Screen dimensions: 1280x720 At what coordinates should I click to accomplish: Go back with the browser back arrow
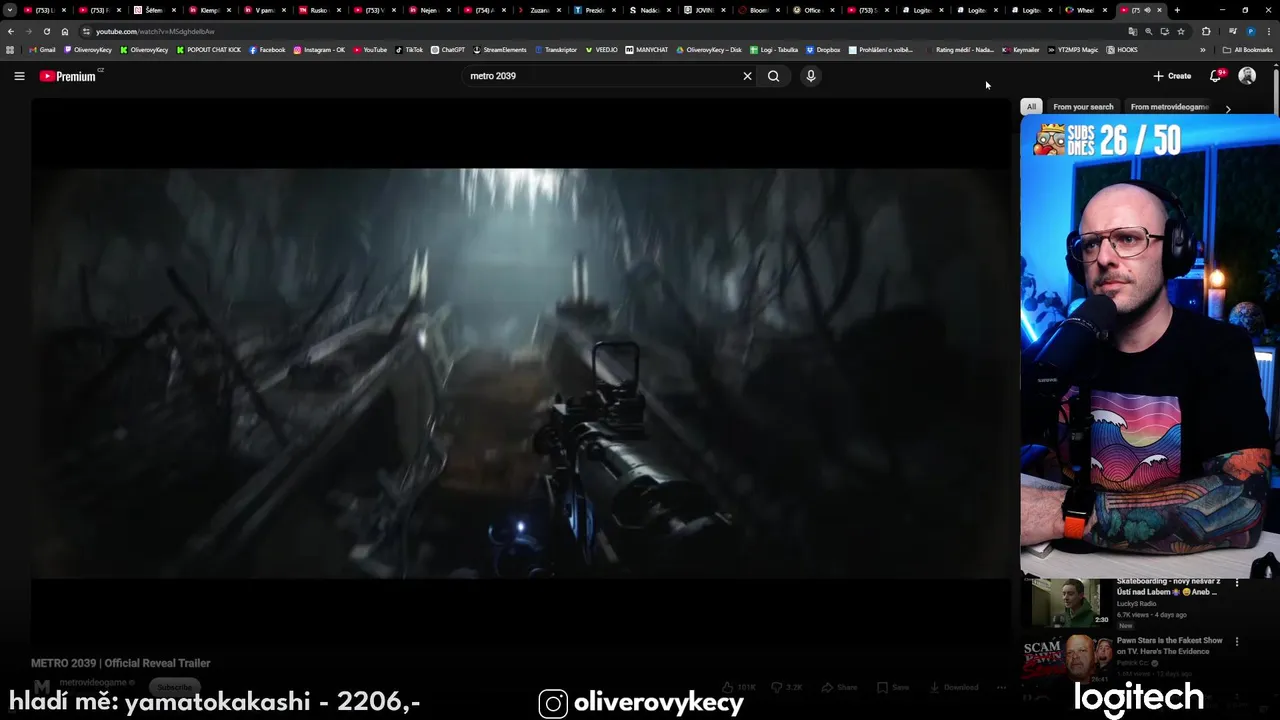point(11,31)
